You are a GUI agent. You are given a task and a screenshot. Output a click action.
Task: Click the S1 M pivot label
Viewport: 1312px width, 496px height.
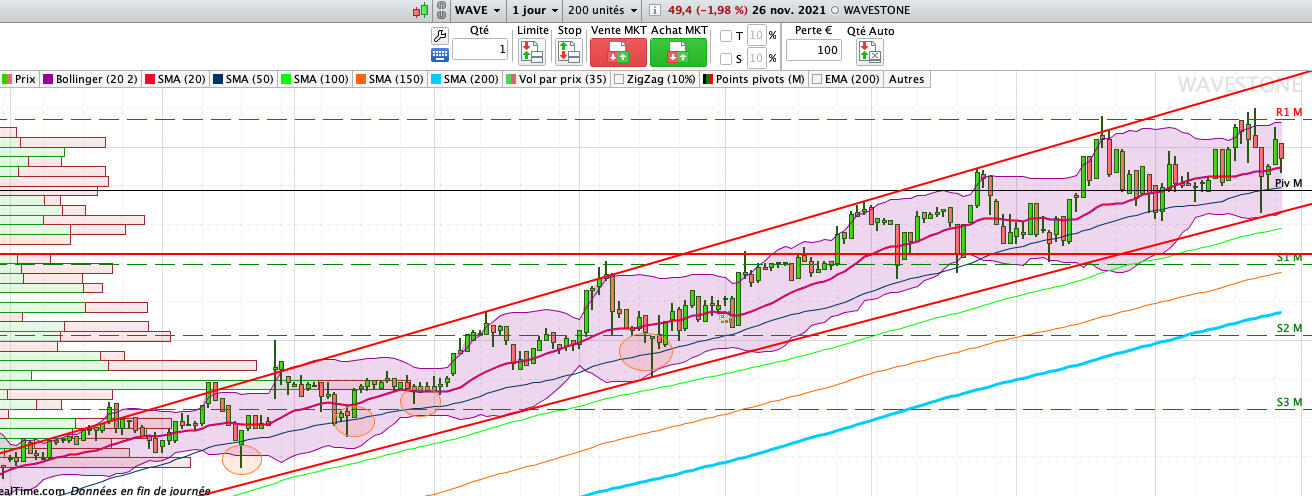coord(1289,258)
